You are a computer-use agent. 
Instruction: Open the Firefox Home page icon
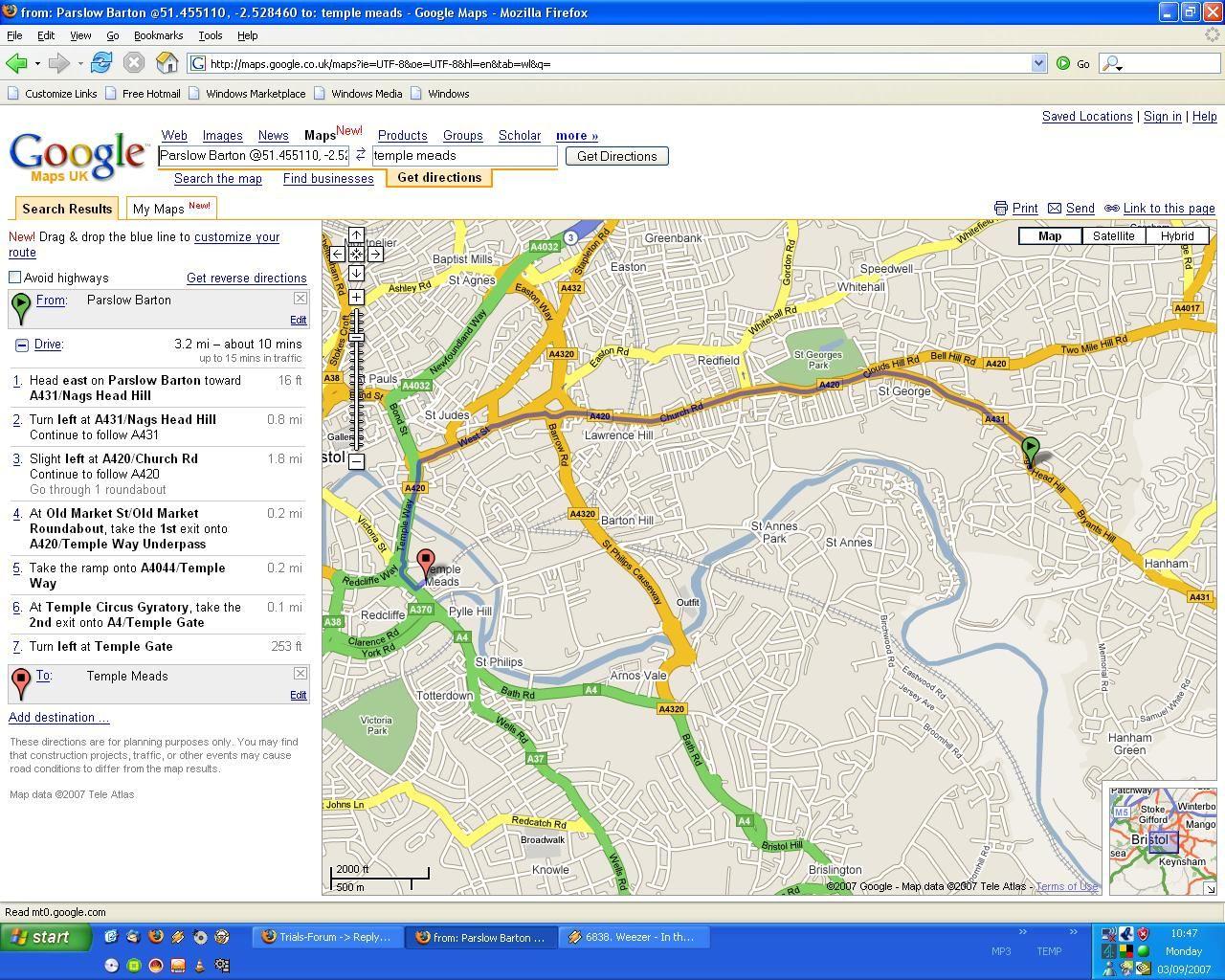(x=167, y=63)
